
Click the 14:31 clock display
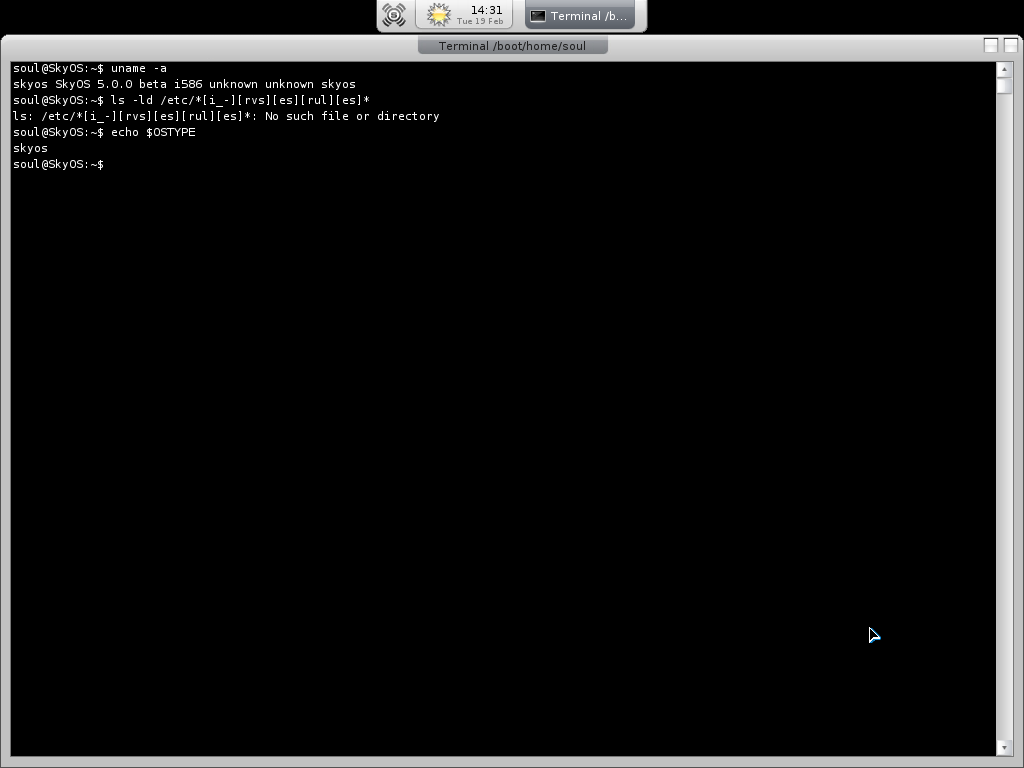[487, 10]
